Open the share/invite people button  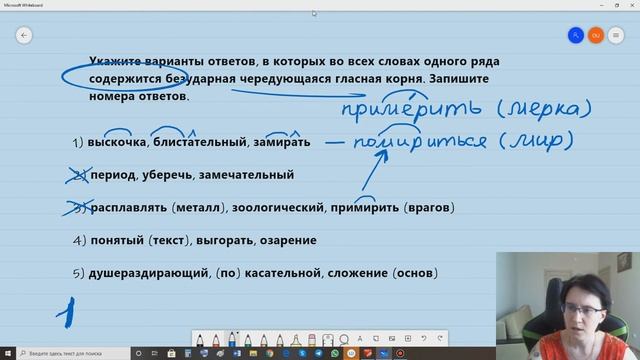576,36
